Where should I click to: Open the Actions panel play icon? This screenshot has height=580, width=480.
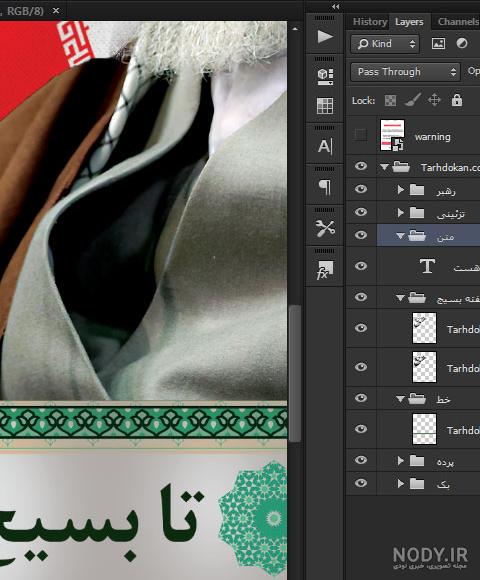click(x=325, y=37)
